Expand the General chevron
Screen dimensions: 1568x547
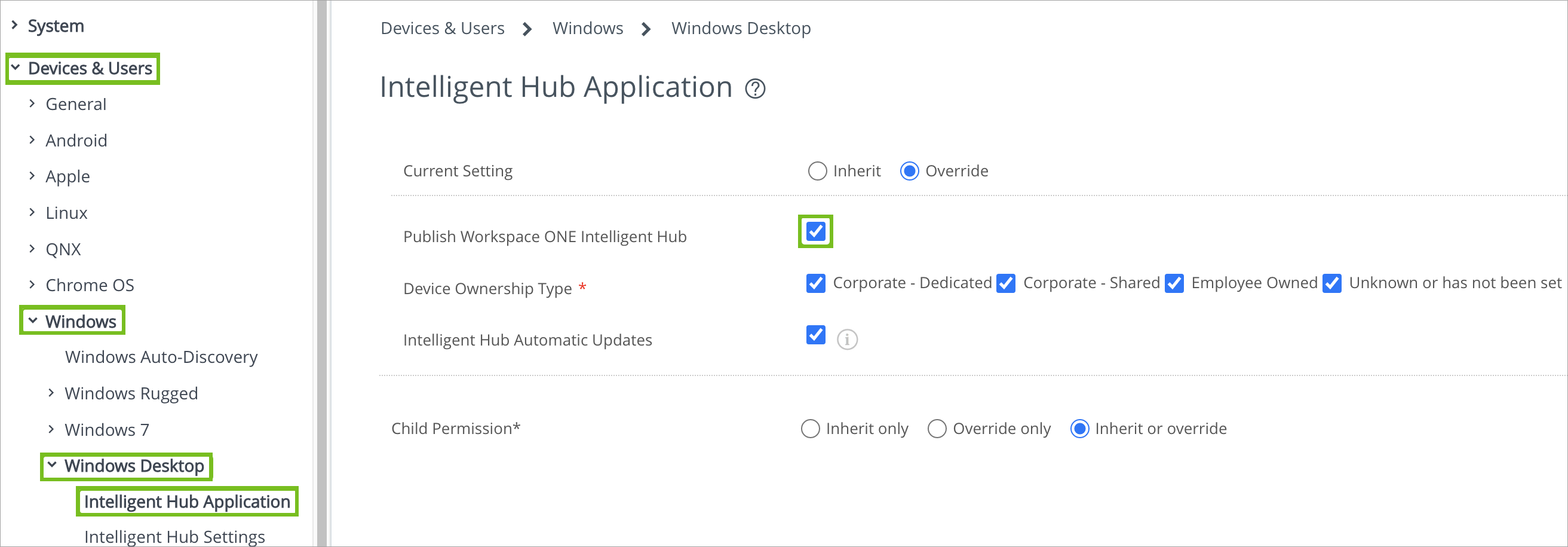32,103
